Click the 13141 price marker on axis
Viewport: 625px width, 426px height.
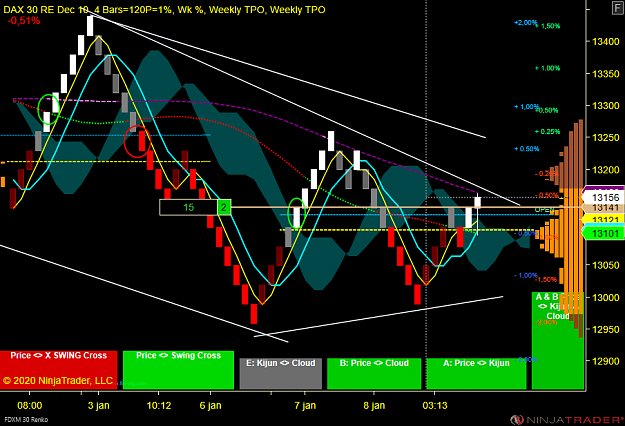[604, 208]
